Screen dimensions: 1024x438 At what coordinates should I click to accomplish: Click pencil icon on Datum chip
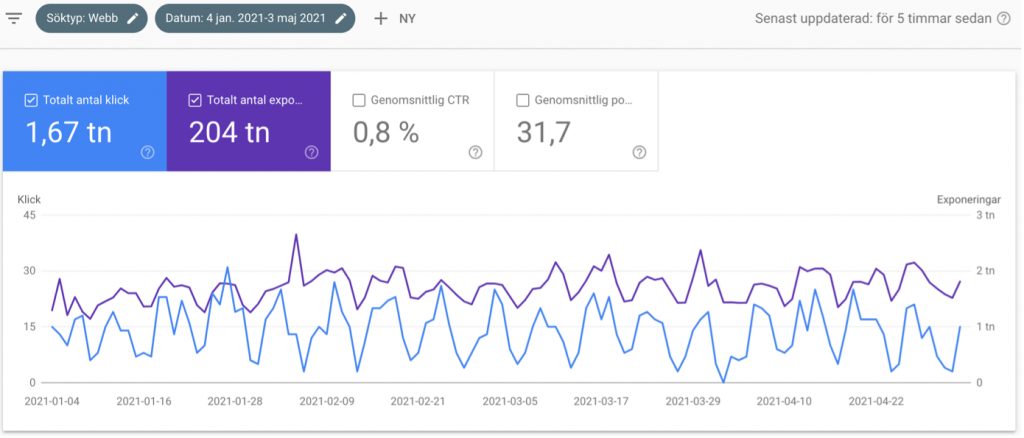[x=340, y=19]
